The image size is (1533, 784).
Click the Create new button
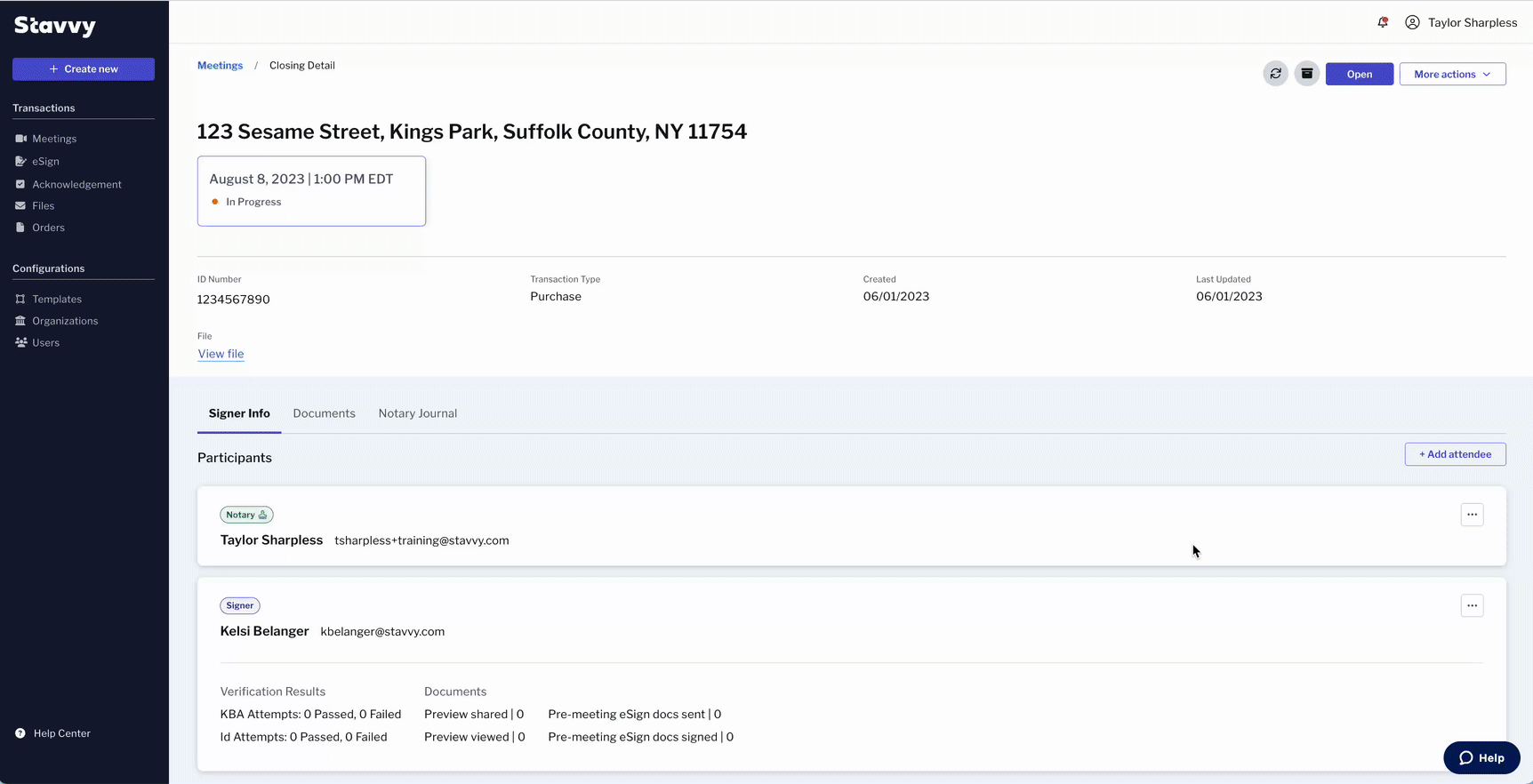pyautogui.click(x=84, y=68)
